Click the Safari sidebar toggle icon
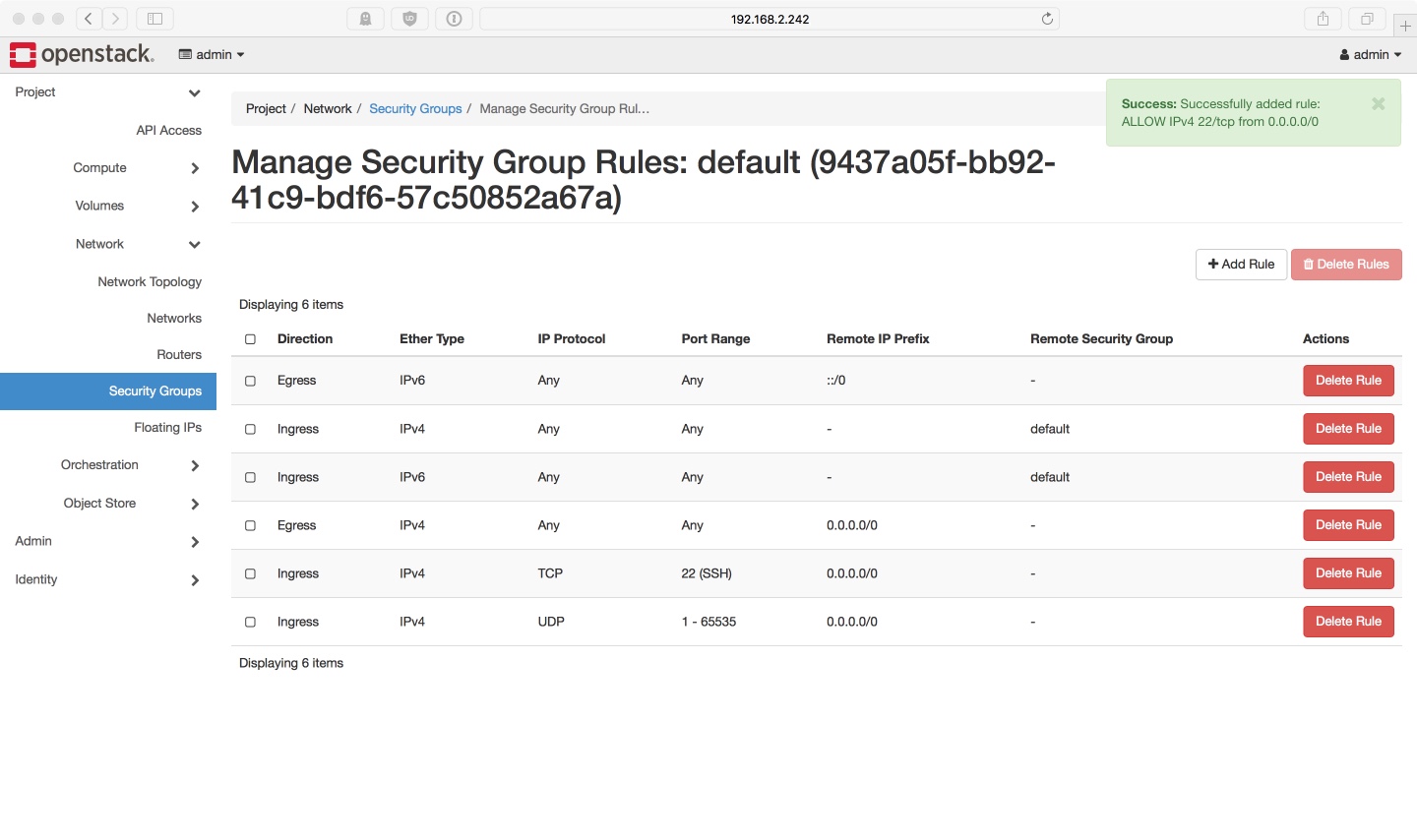This screenshot has height=840, width=1417. coord(154,19)
